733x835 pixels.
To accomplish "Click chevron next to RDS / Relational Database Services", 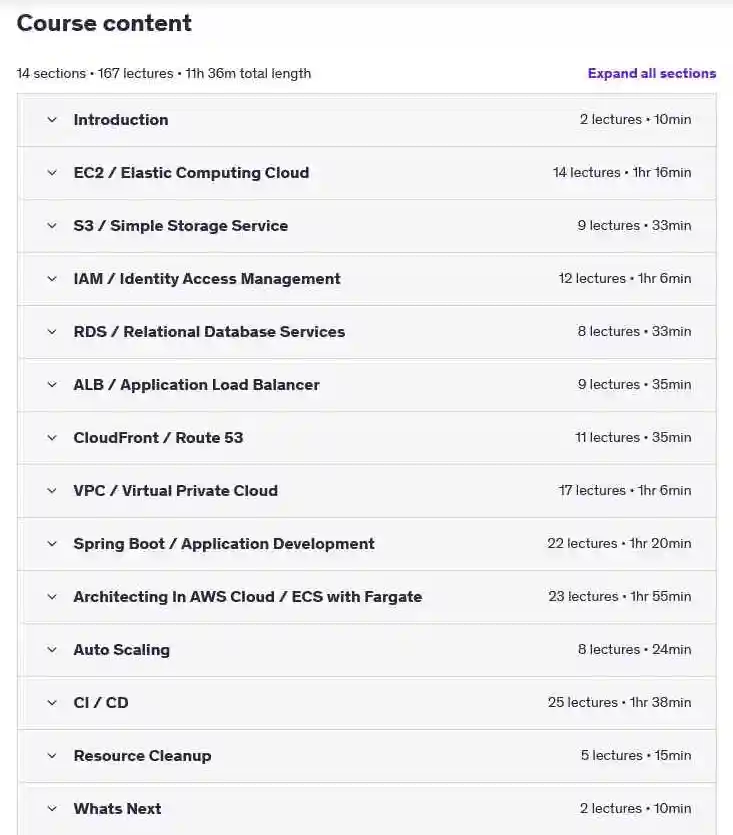I will 52,332.
